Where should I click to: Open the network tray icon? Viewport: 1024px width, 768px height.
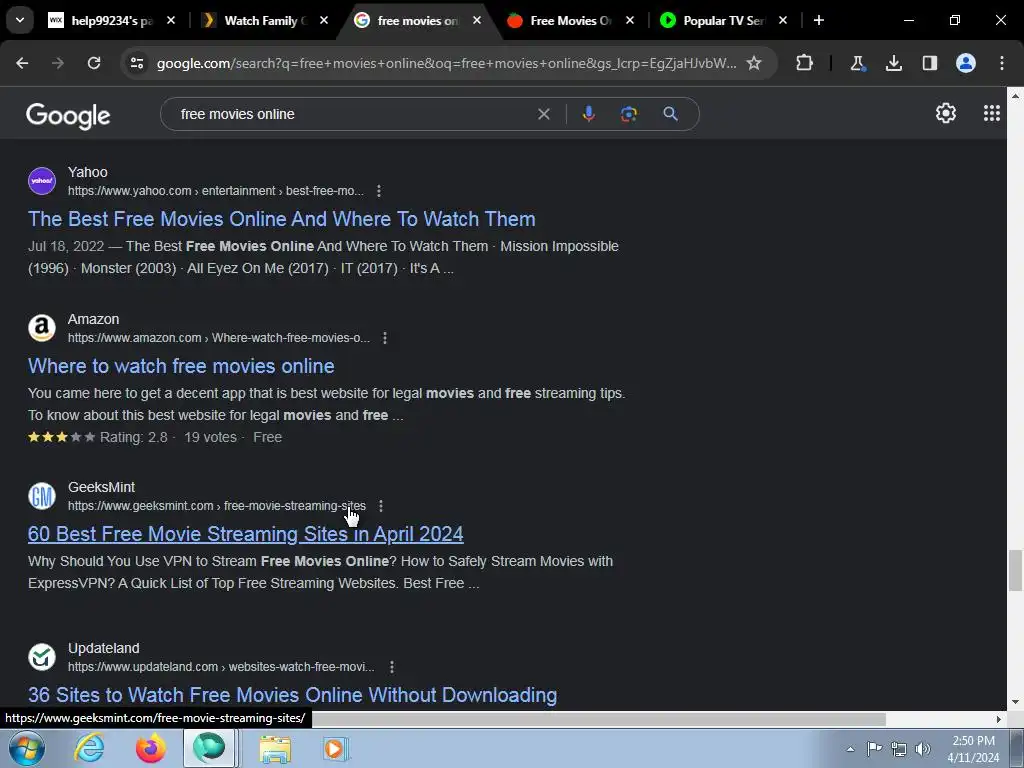point(899,748)
